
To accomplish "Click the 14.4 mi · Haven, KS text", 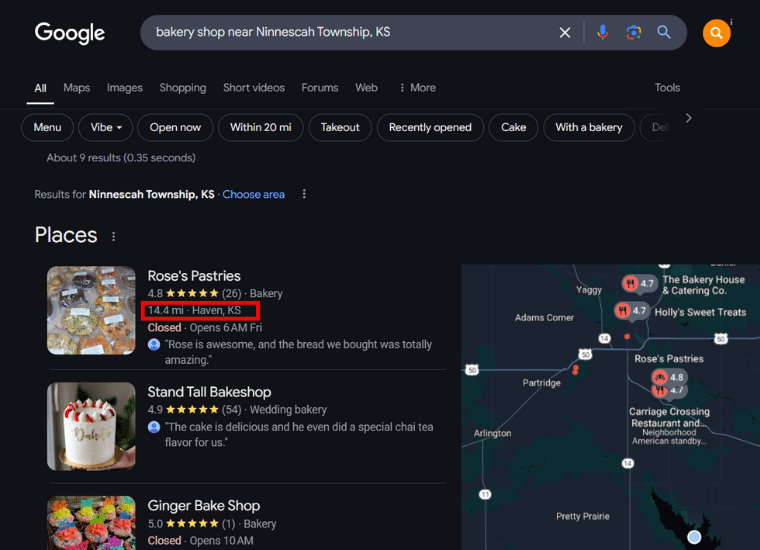I will click(x=194, y=310).
